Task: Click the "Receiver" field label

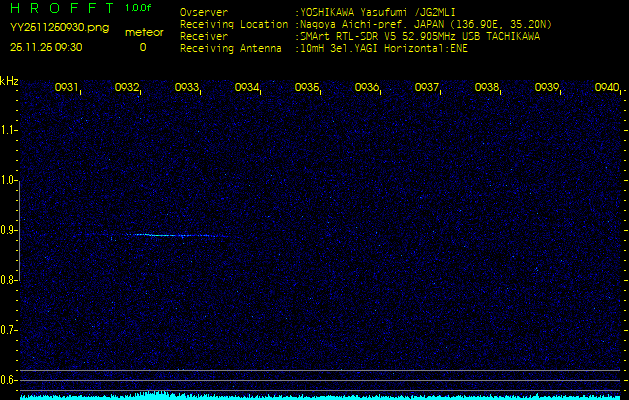Action: (204, 37)
